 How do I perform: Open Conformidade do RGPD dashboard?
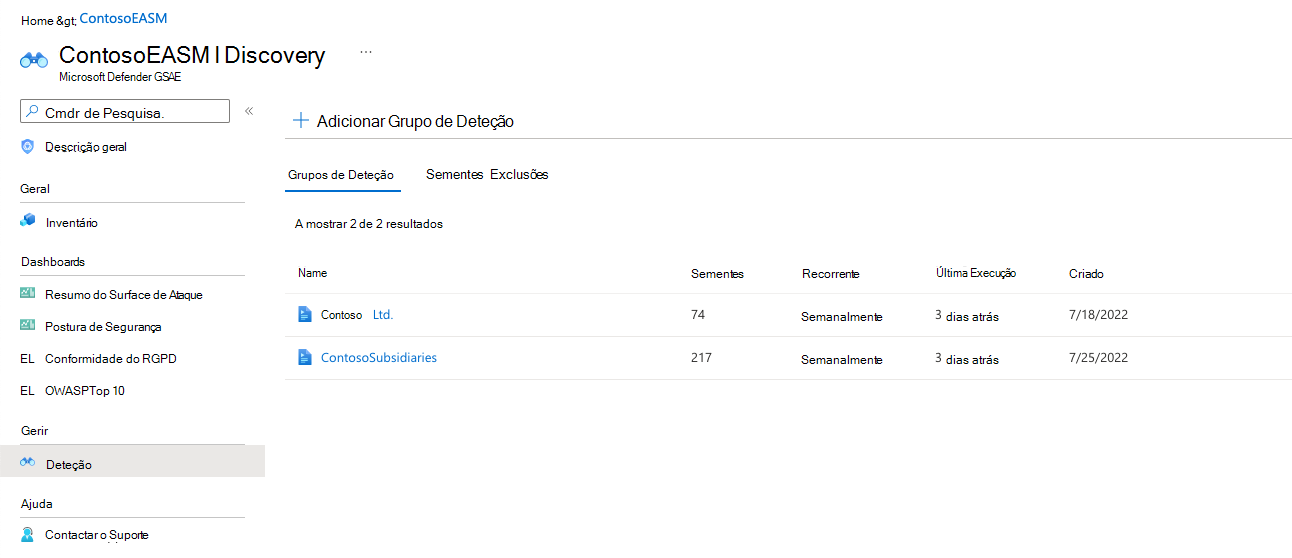[x=111, y=359]
